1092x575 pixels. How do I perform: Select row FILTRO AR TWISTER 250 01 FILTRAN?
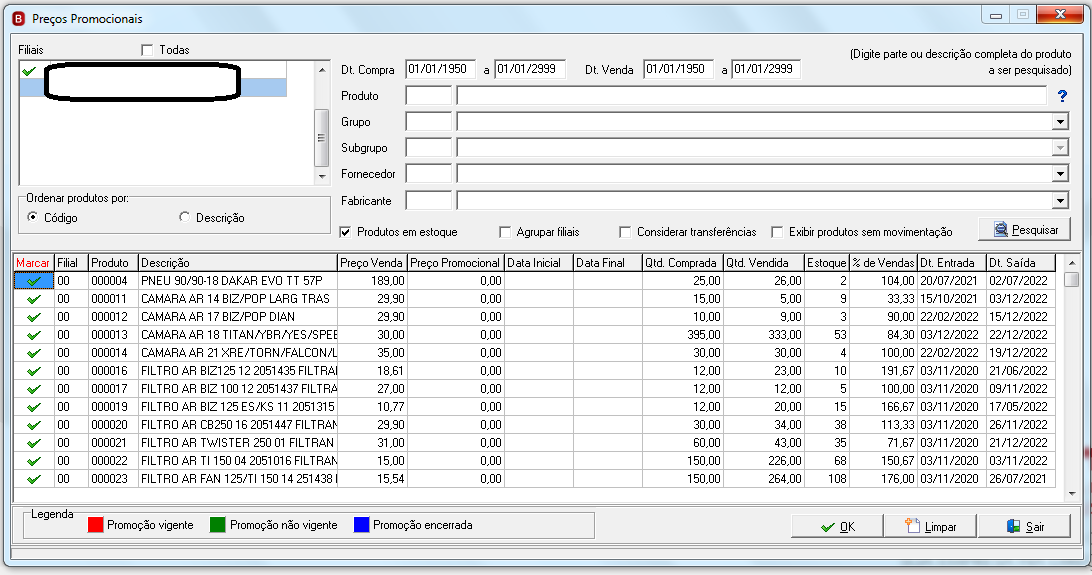point(535,443)
